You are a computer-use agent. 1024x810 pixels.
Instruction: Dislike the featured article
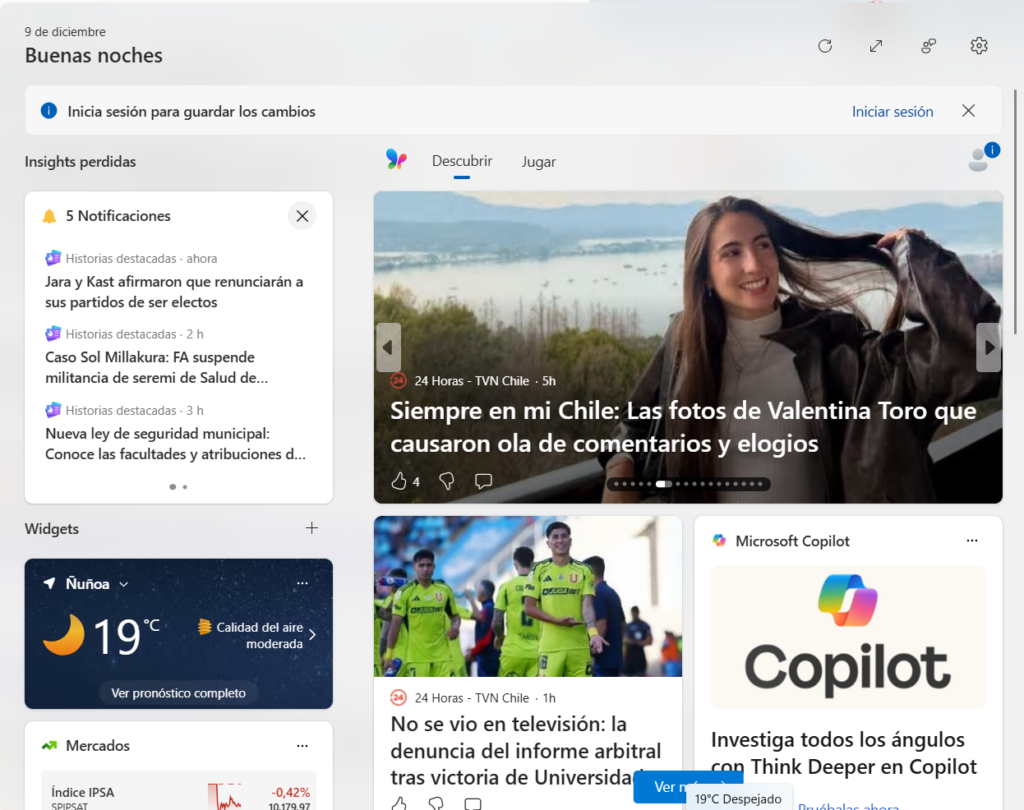(446, 481)
